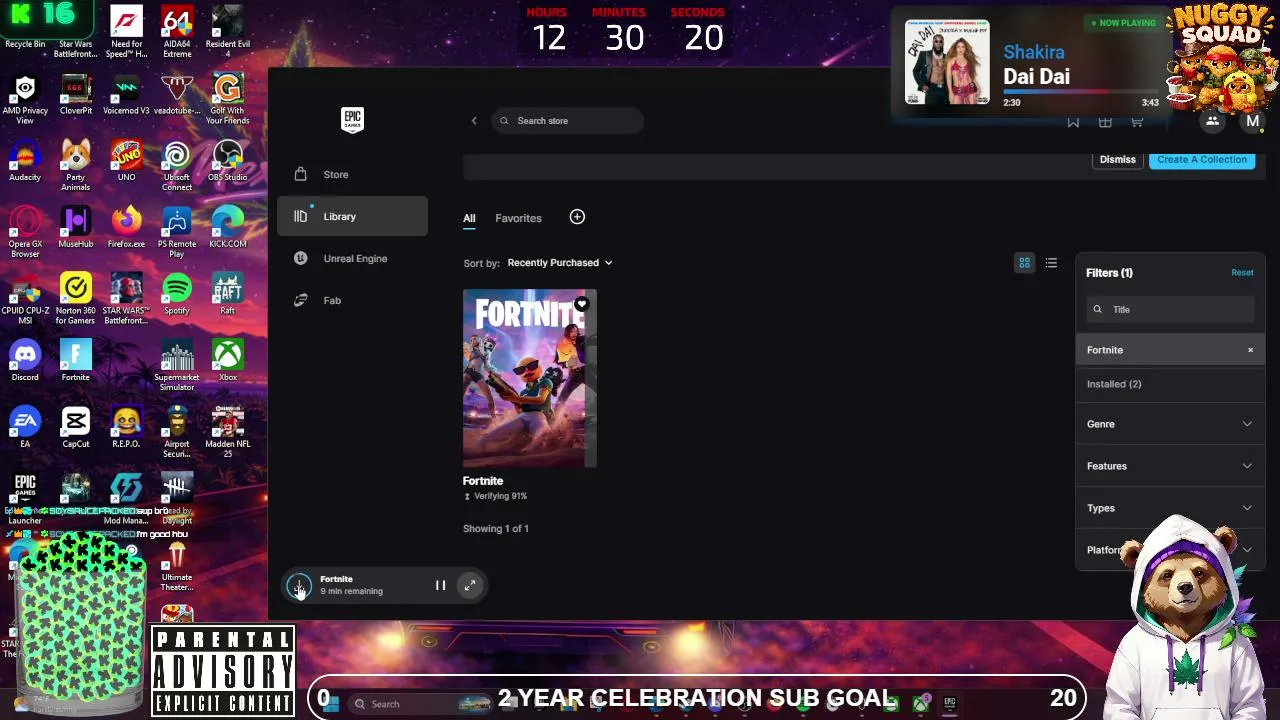The height and width of the screenshot is (720, 1280).
Task: Open AIDA64 Extreme desktop shortcut
Action: 177,32
